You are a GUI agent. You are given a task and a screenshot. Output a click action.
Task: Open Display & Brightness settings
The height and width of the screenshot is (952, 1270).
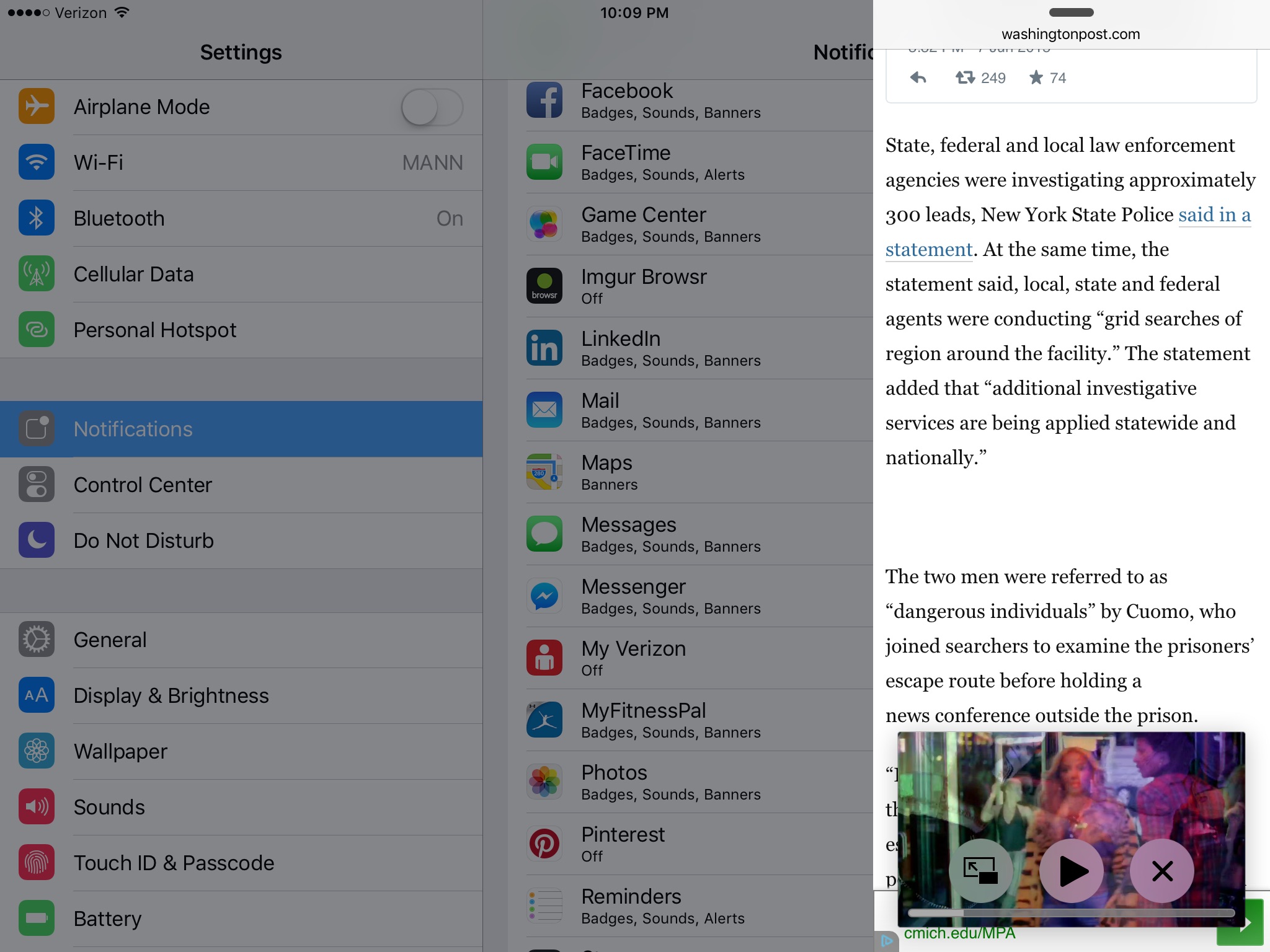[241, 695]
